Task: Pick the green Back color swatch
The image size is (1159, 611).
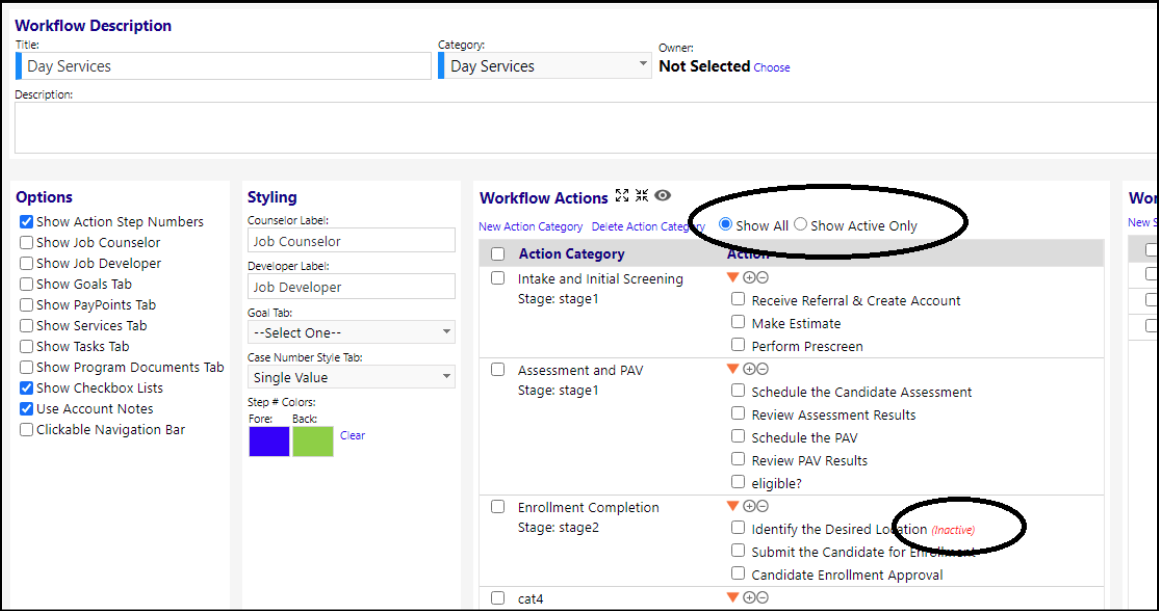Action: (313, 441)
